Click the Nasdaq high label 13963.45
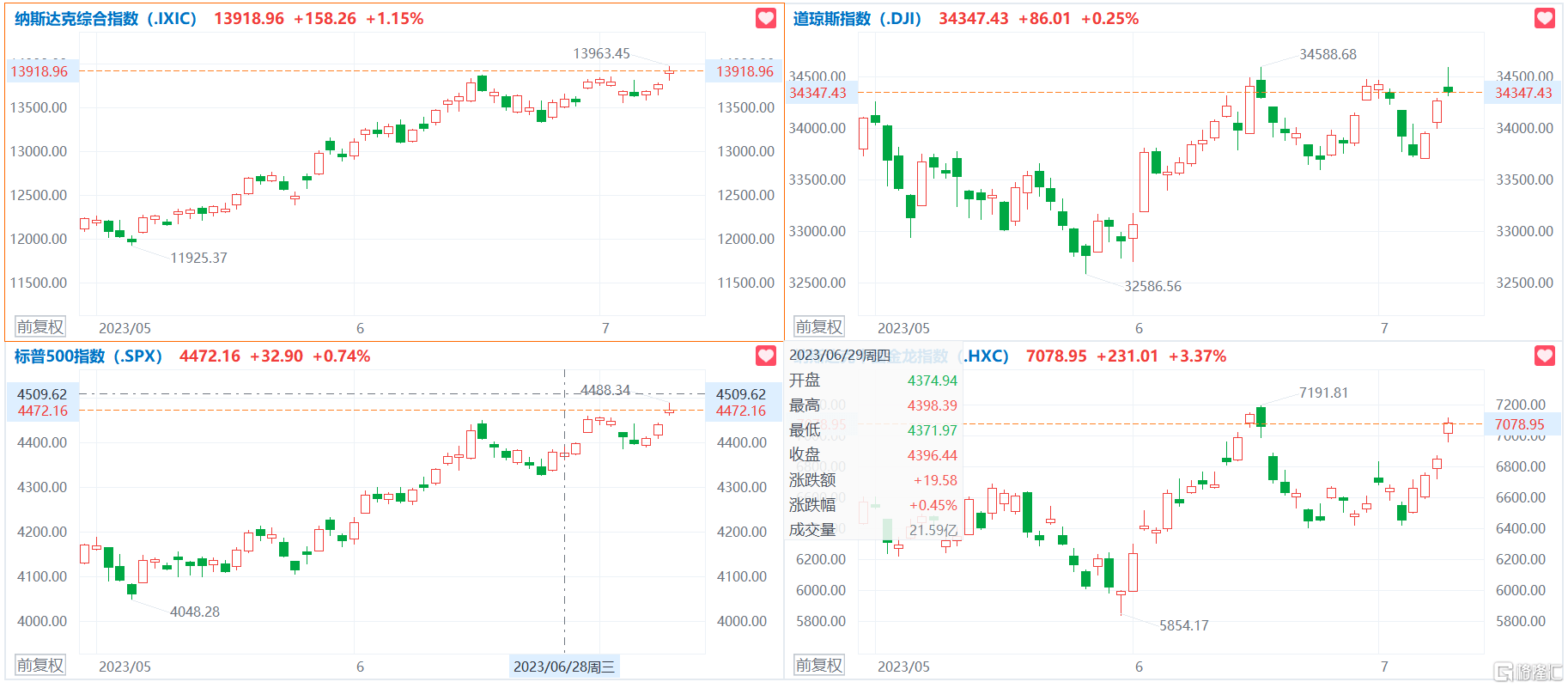Image resolution: width=1568 pixels, height=688 pixels. coord(601,53)
